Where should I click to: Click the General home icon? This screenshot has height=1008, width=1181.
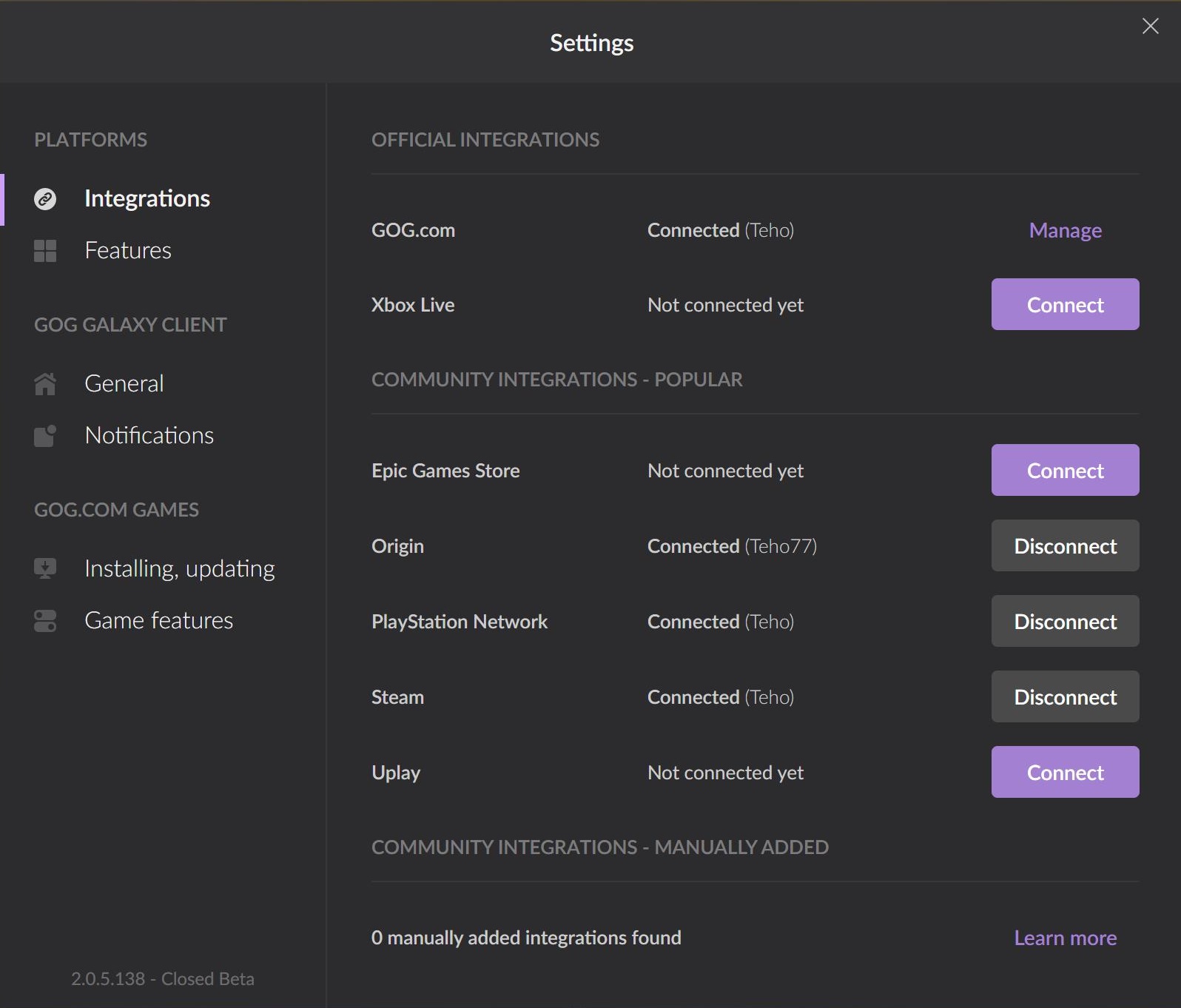45,384
